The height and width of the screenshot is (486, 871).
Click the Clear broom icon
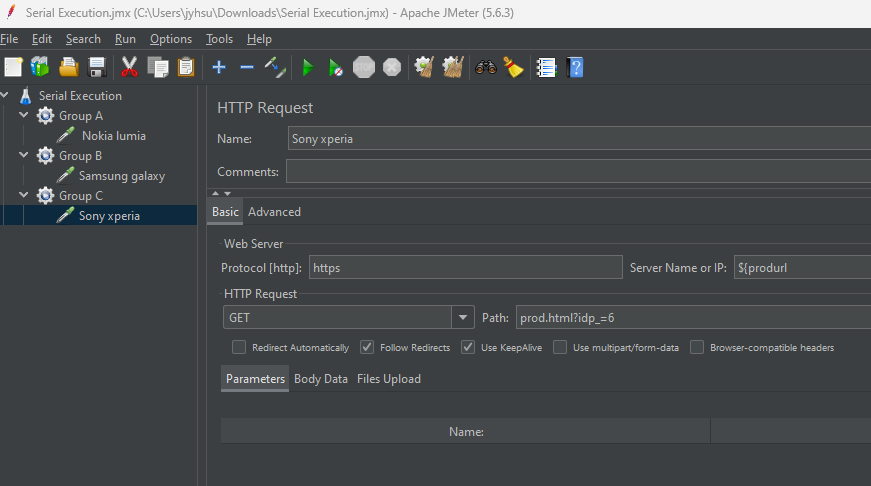click(424, 67)
